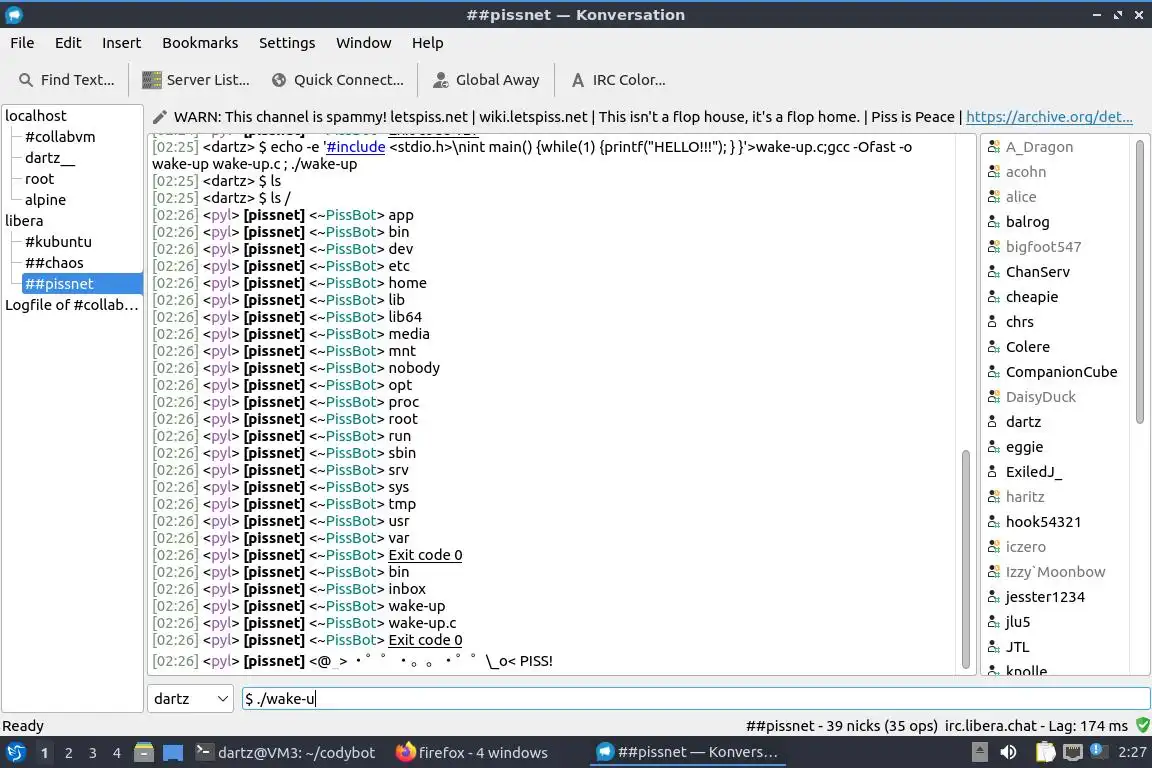Screen dimensions: 1152x768
Task: Open the Edit menu
Action: pyautogui.click(x=68, y=43)
